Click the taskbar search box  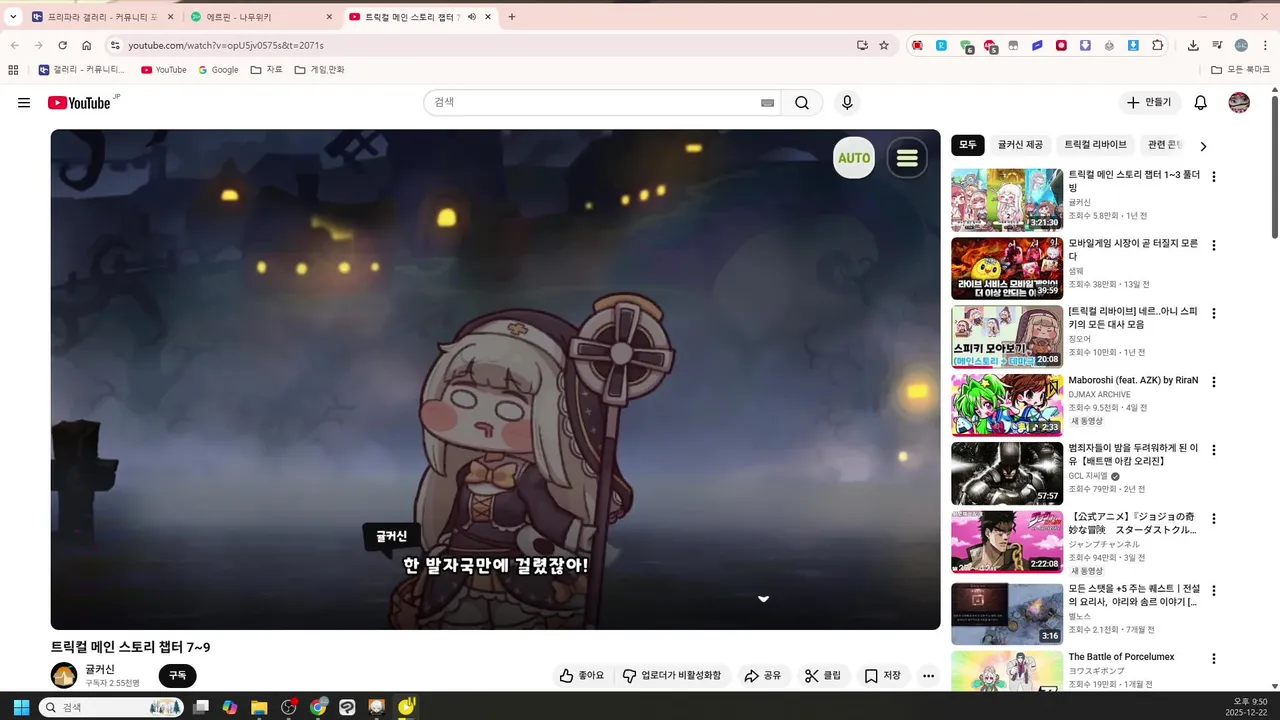pyautogui.click(x=111, y=707)
